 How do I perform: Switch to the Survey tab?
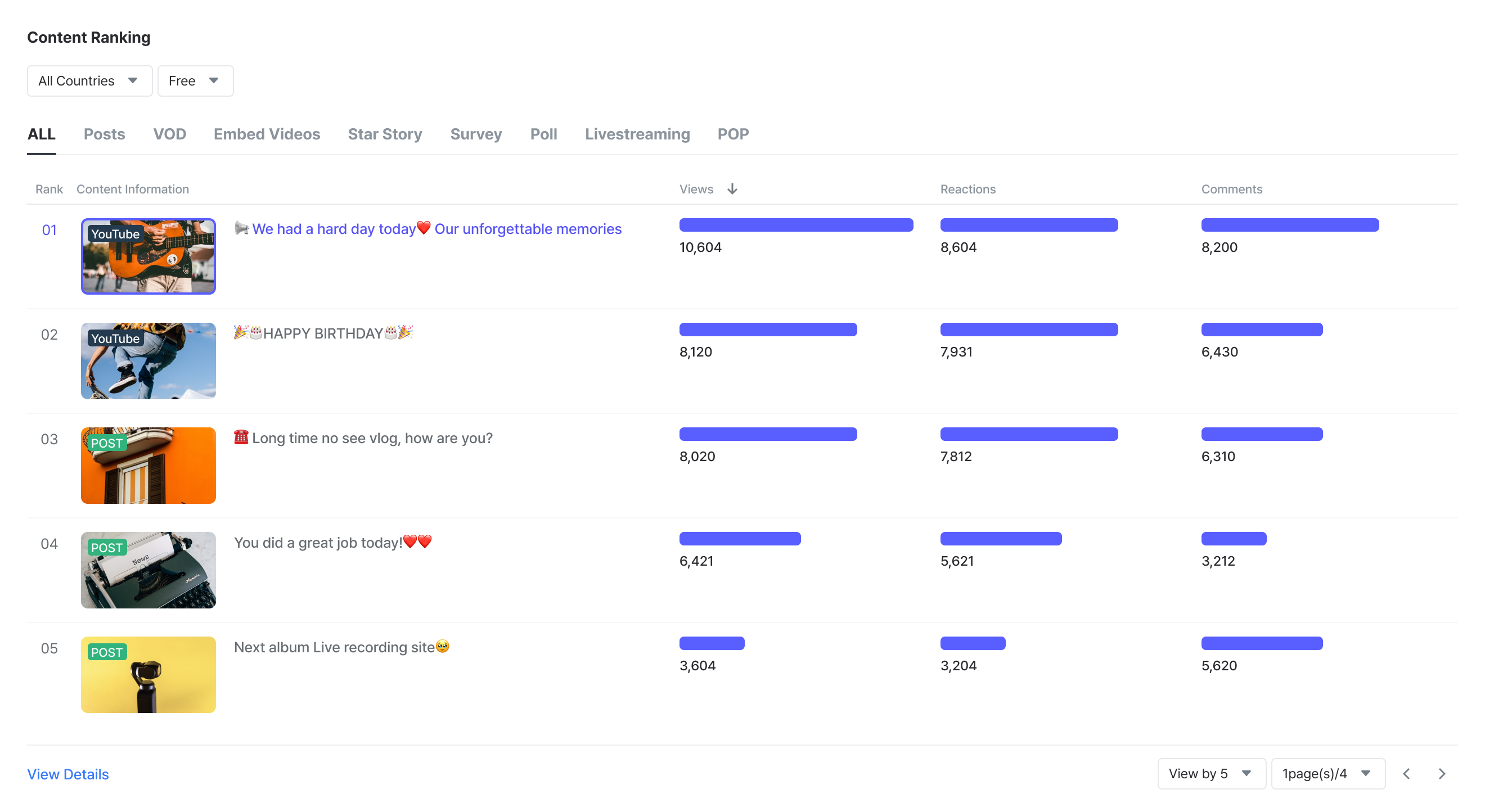point(476,134)
